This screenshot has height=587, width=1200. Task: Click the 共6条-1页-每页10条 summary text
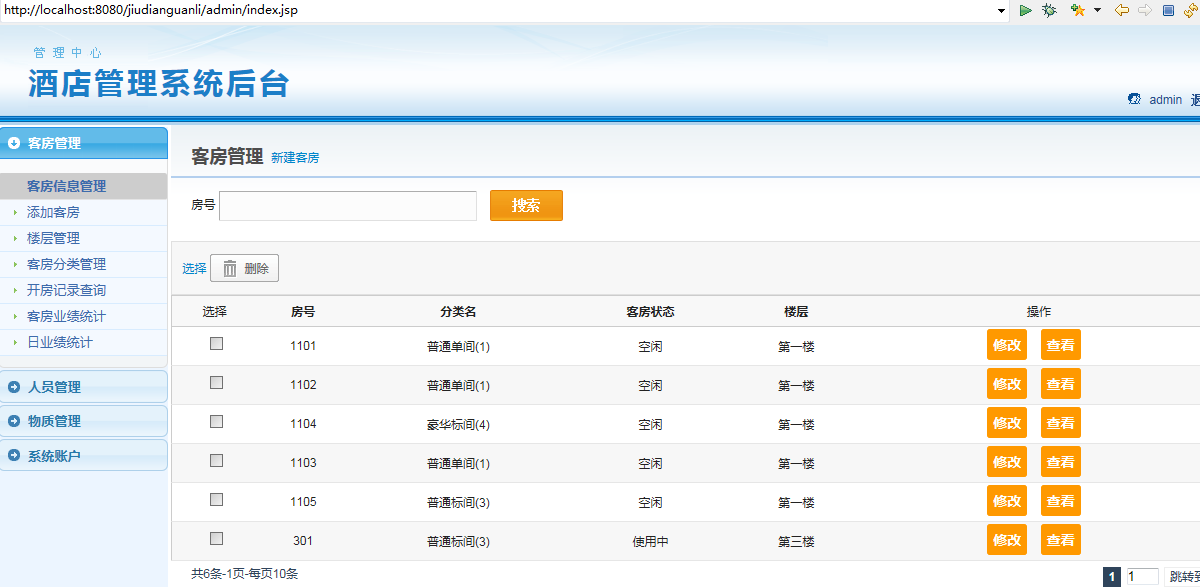[245, 574]
